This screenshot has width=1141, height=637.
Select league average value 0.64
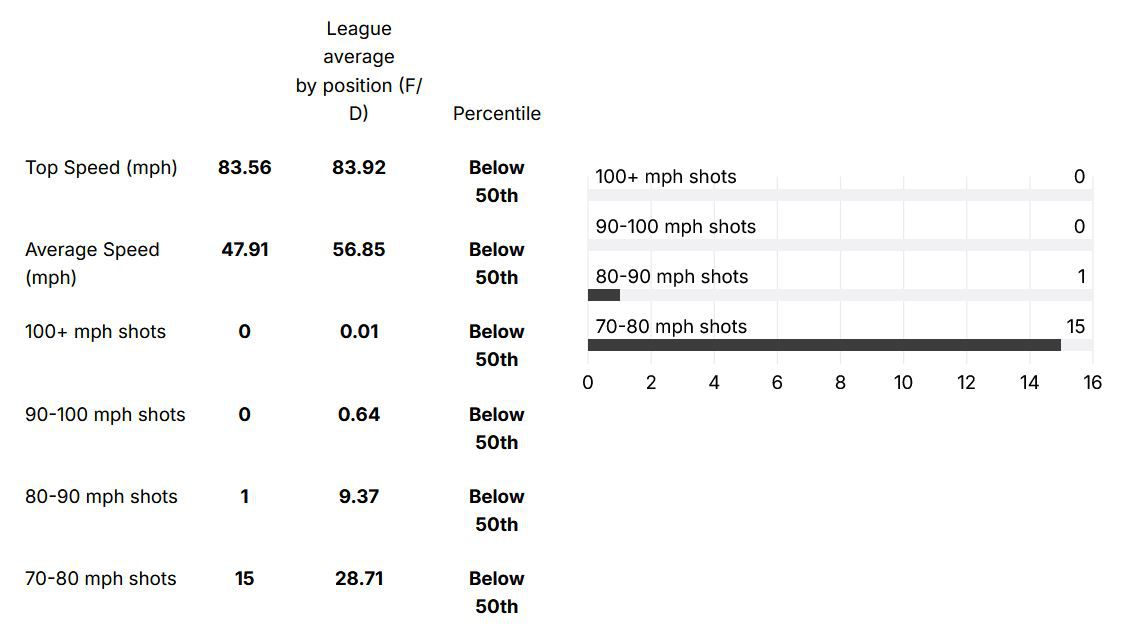click(359, 415)
